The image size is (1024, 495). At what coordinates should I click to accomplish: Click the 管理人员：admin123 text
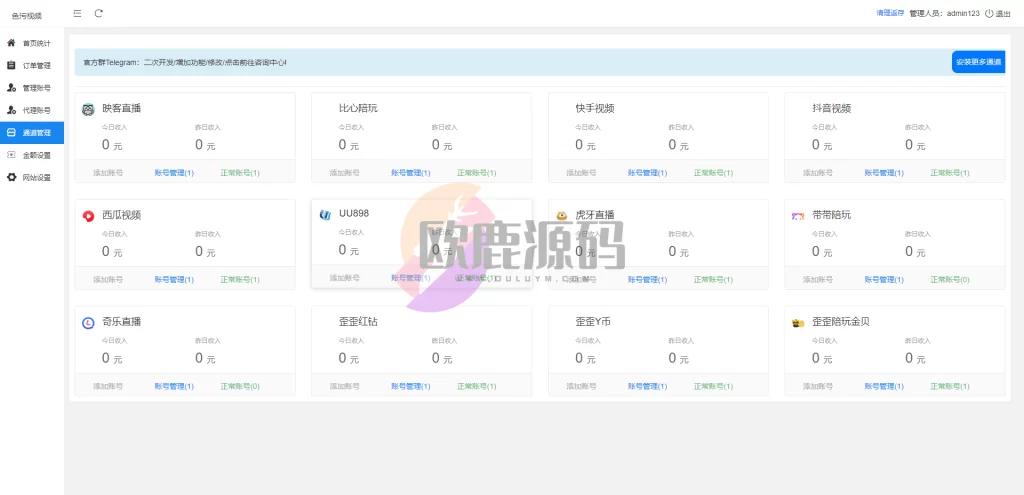click(x=944, y=13)
